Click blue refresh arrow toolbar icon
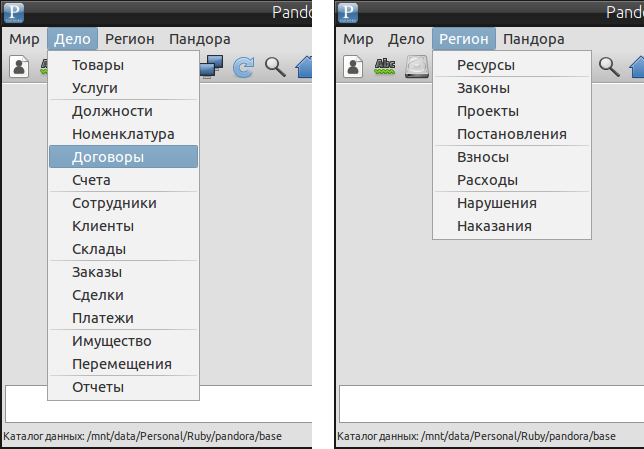This screenshot has height=449, width=644. 244,67
